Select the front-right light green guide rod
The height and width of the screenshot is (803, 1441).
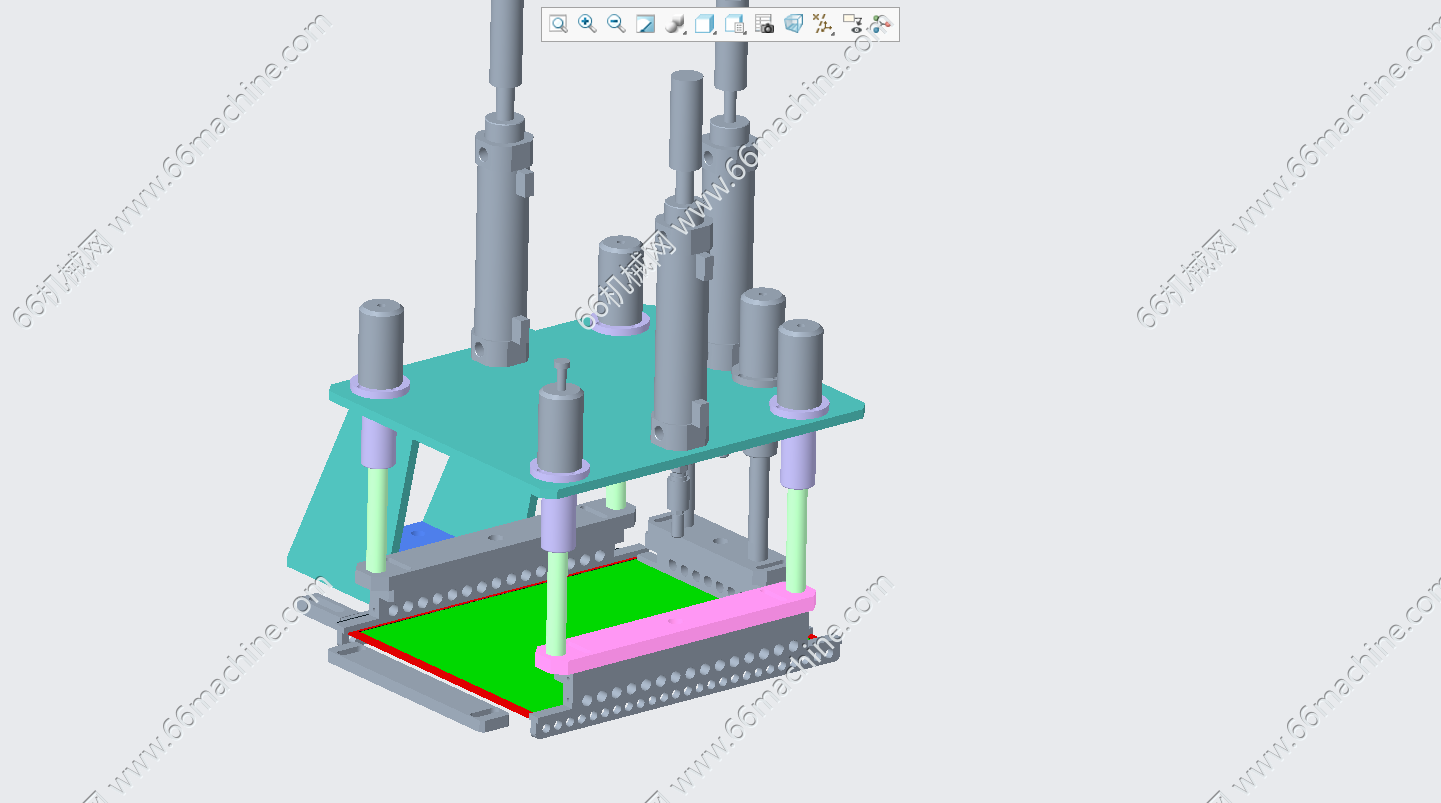[x=796, y=540]
